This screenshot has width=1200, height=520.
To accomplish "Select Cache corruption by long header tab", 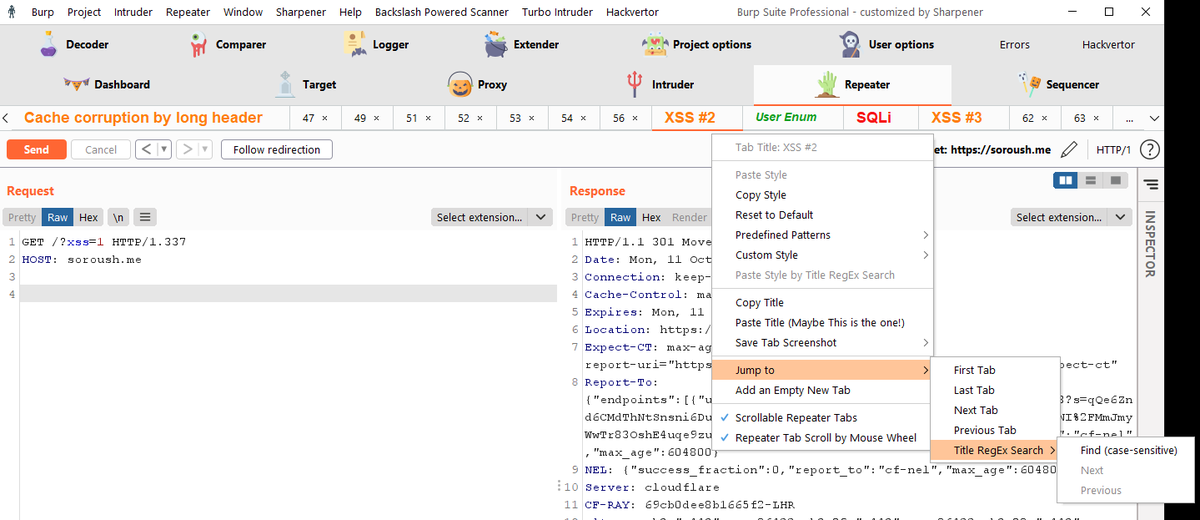I will pyautogui.click(x=143, y=118).
